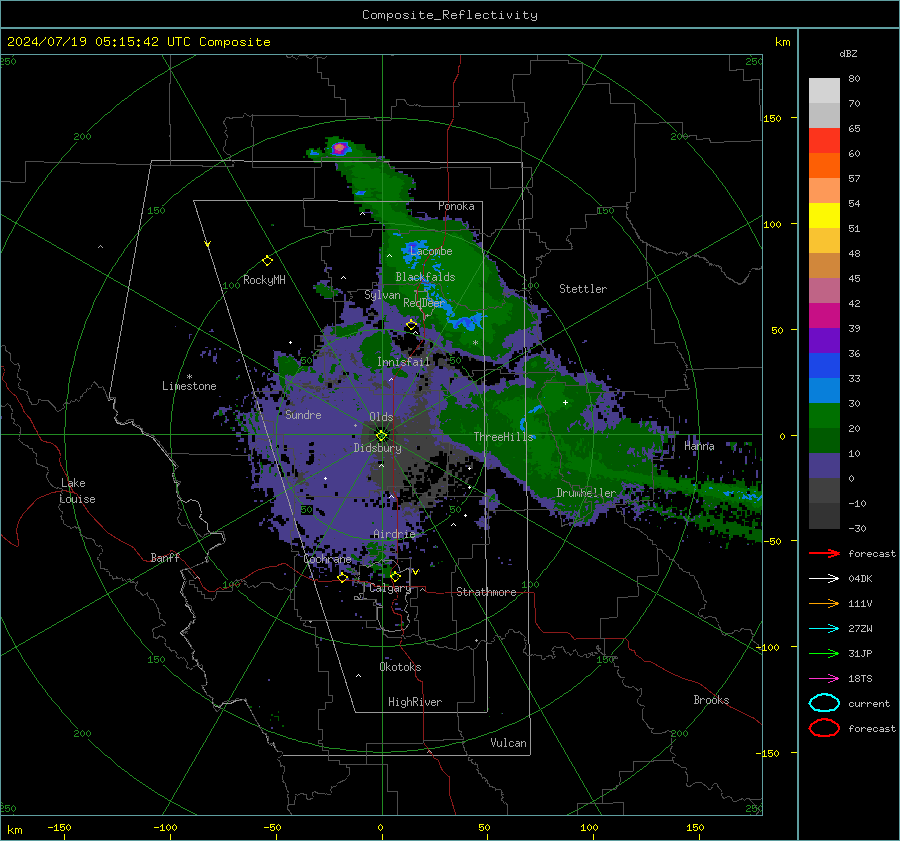The image size is (900, 841).
Task: Click the Cochrane city label
Action: click(327, 559)
